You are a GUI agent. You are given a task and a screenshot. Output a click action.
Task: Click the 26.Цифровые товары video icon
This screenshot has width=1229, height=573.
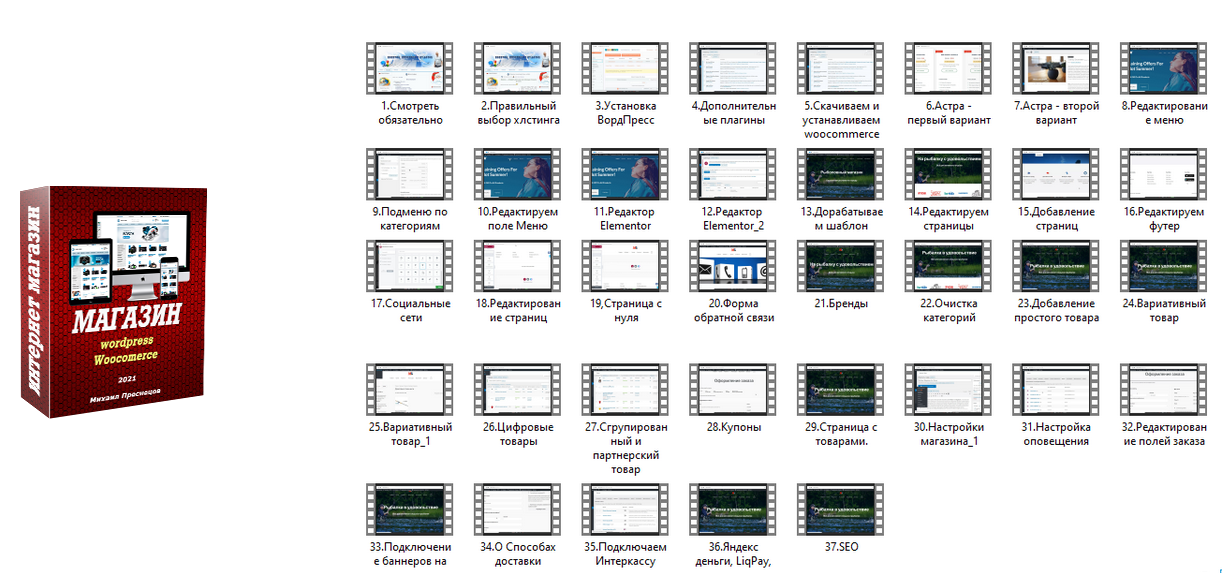516,391
